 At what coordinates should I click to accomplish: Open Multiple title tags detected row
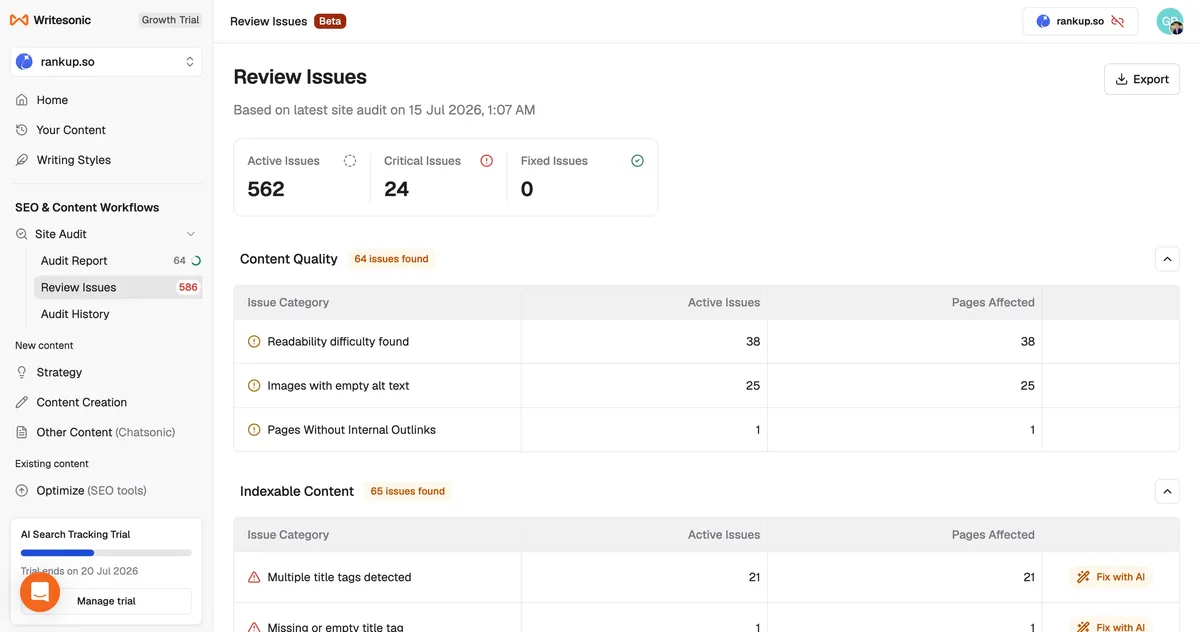tap(707, 577)
